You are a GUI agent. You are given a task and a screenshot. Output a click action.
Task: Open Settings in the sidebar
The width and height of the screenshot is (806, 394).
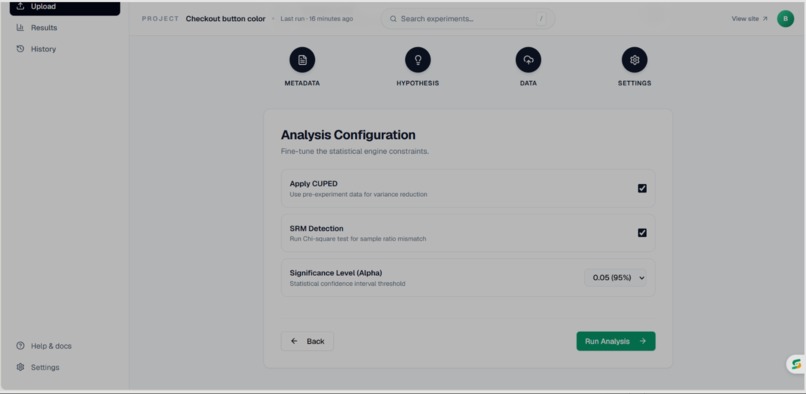click(45, 367)
